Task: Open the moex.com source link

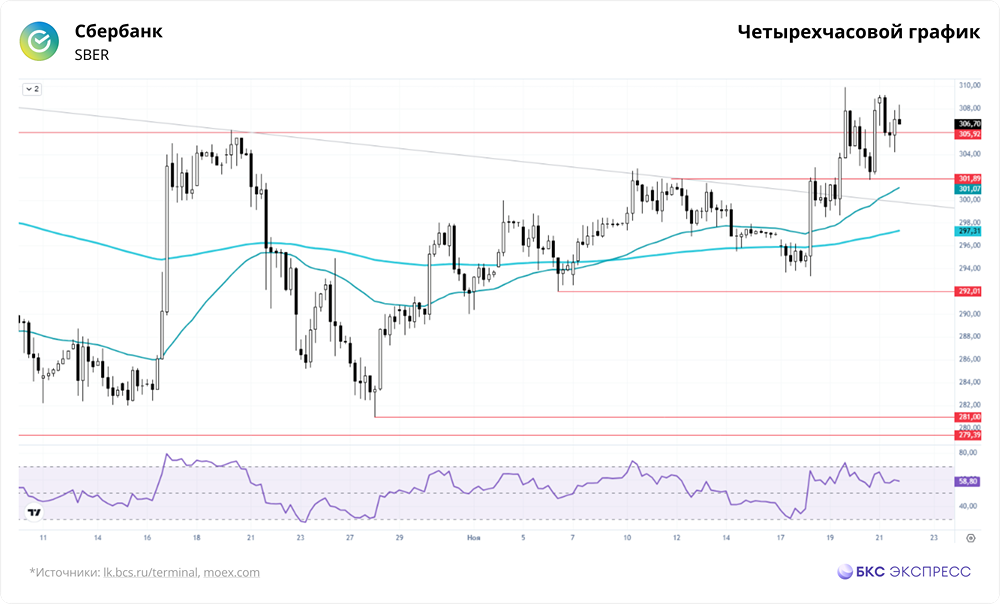Action: tap(232, 572)
